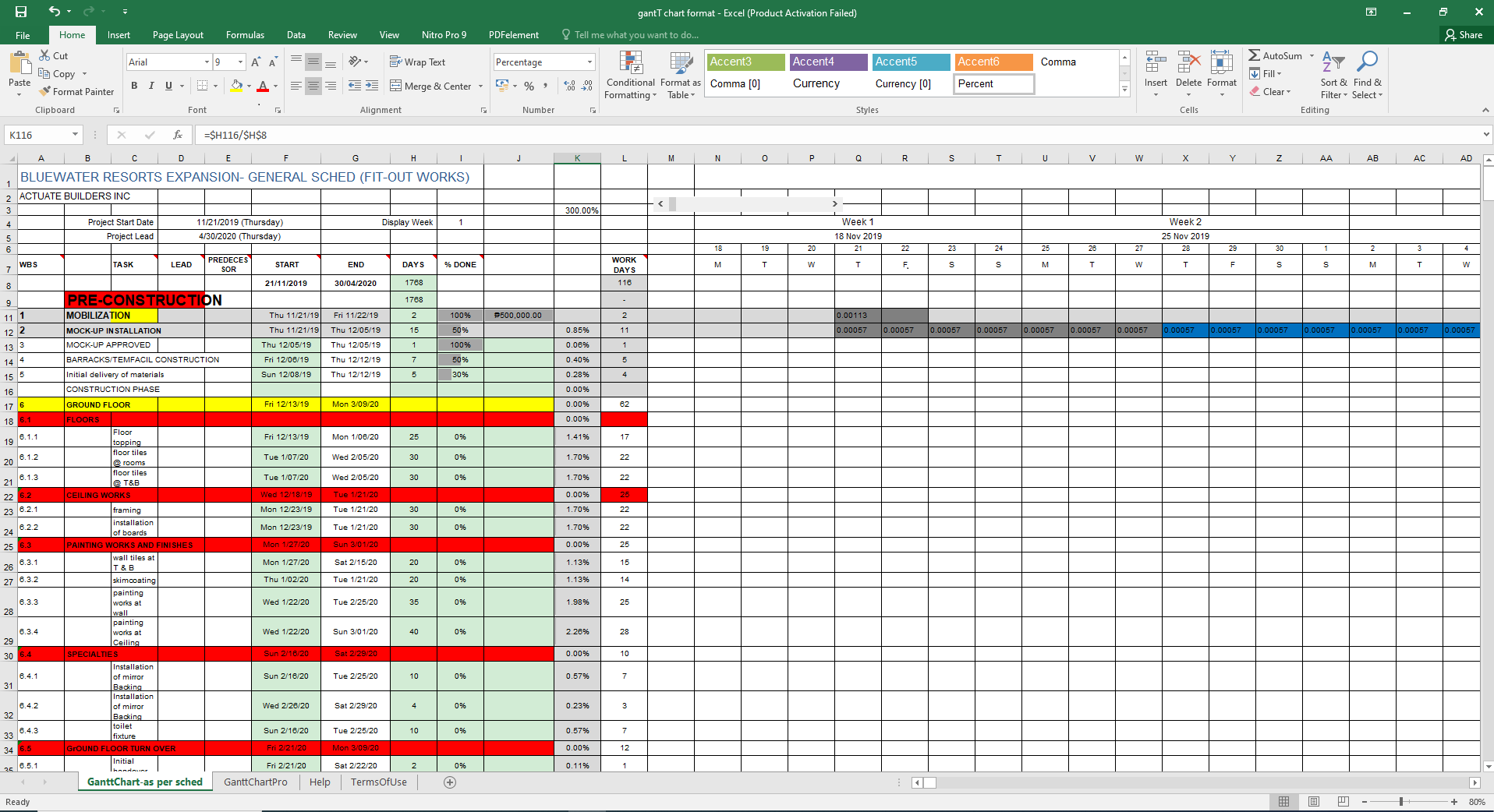Click the formula bar input
The height and width of the screenshot is (812, 1494).
pos(838,135)
